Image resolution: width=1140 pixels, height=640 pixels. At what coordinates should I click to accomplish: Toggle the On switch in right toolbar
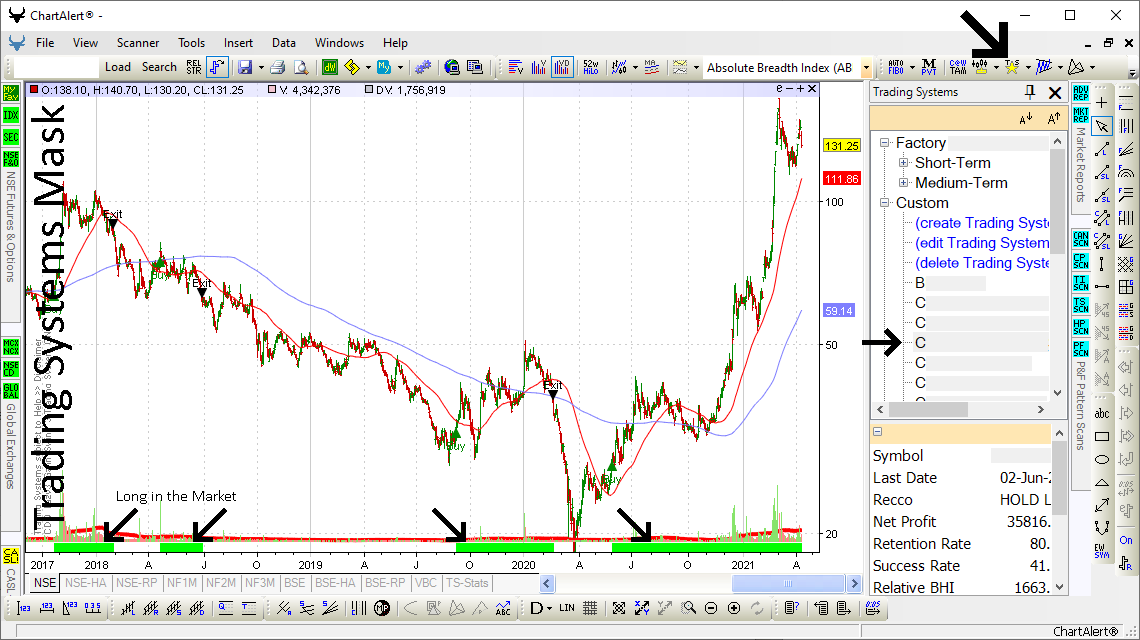1125,540
